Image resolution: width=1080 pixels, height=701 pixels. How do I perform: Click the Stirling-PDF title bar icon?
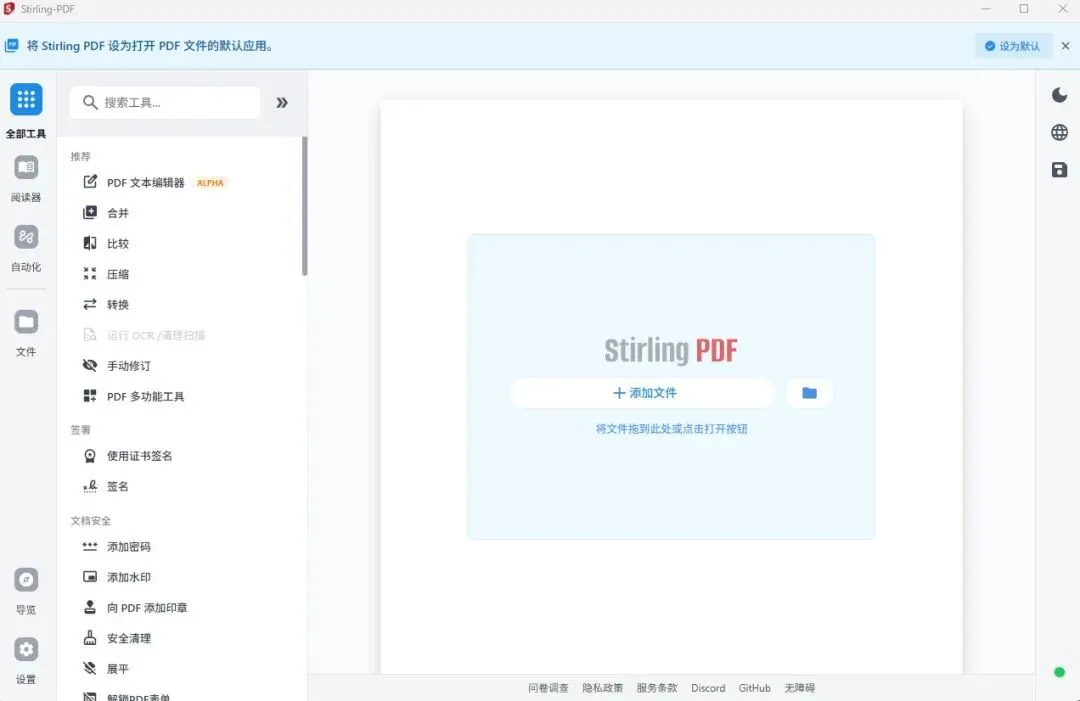click(x=9, y=9)
